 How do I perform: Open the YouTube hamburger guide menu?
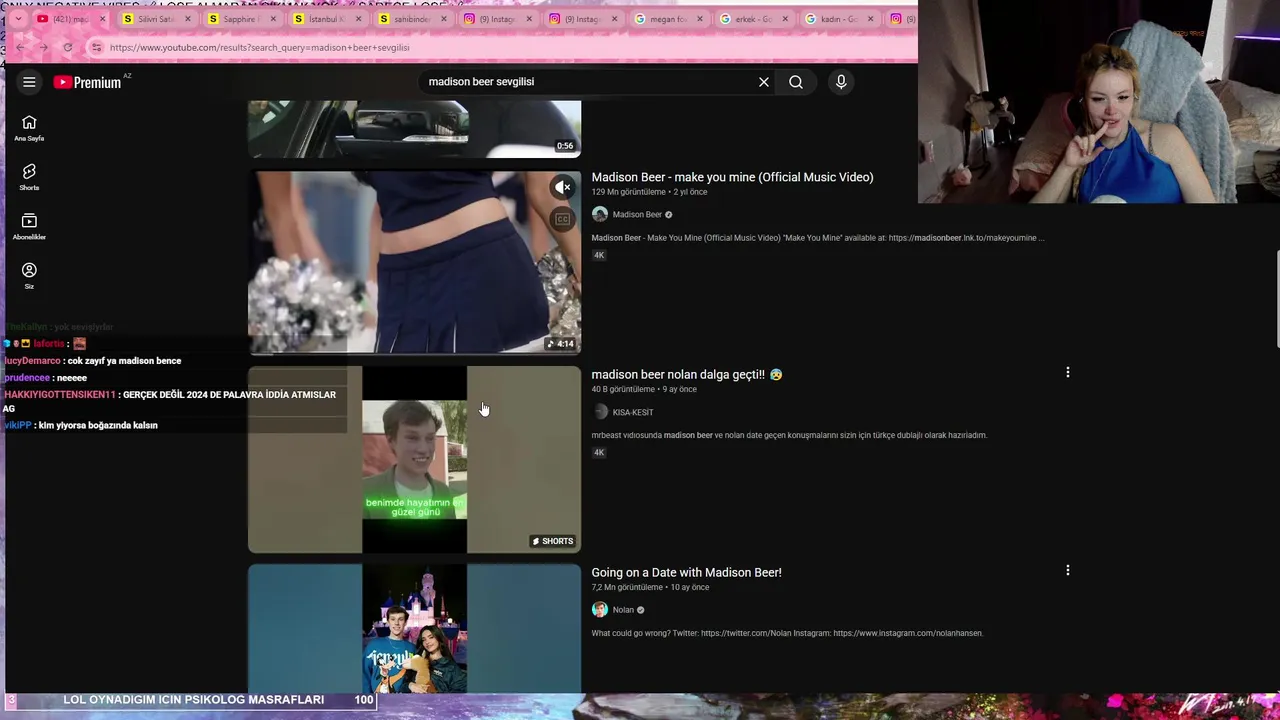pyautogui.click(x=29, y=82)
